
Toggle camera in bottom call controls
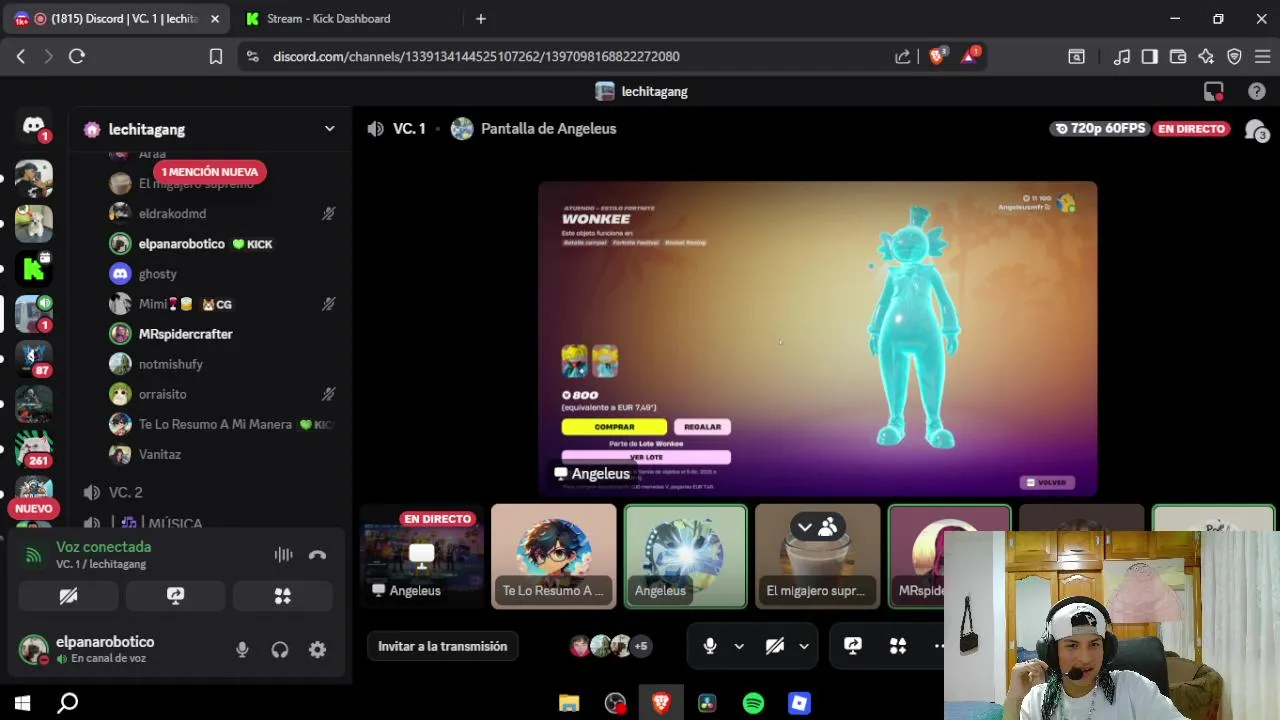coord(774,646)
